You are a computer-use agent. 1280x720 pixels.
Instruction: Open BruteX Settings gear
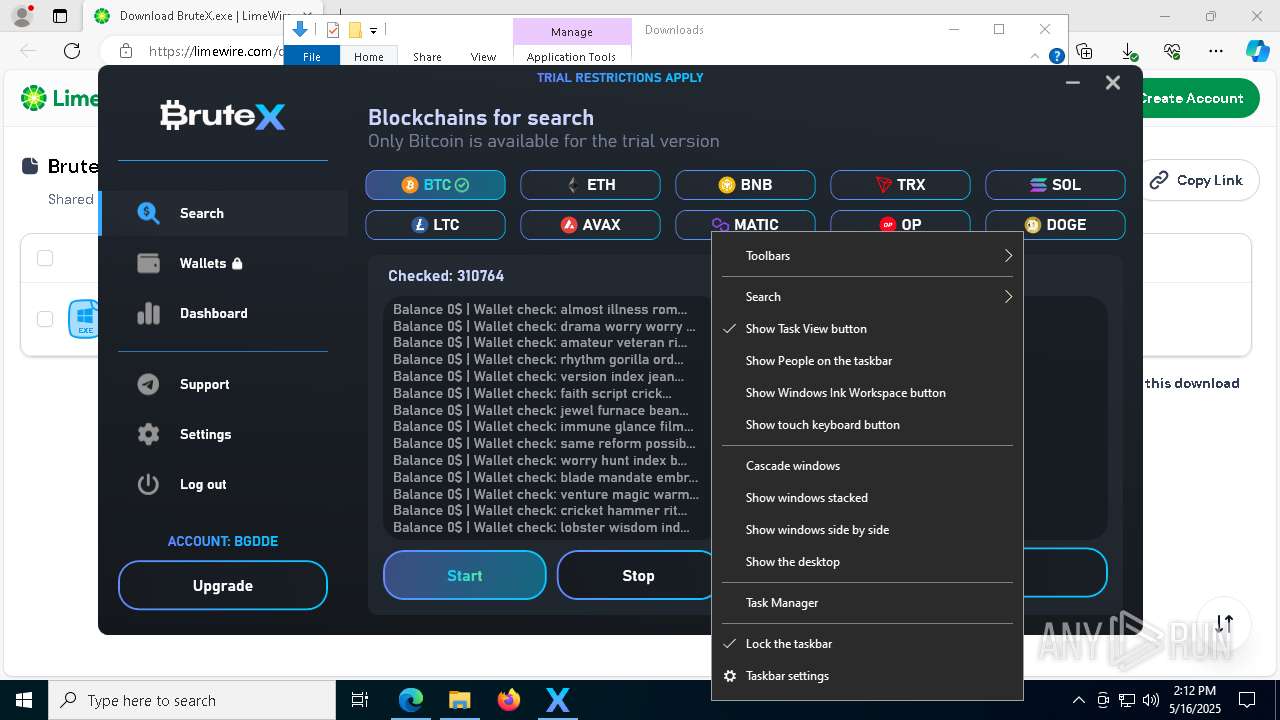click(x=148, y=434)
